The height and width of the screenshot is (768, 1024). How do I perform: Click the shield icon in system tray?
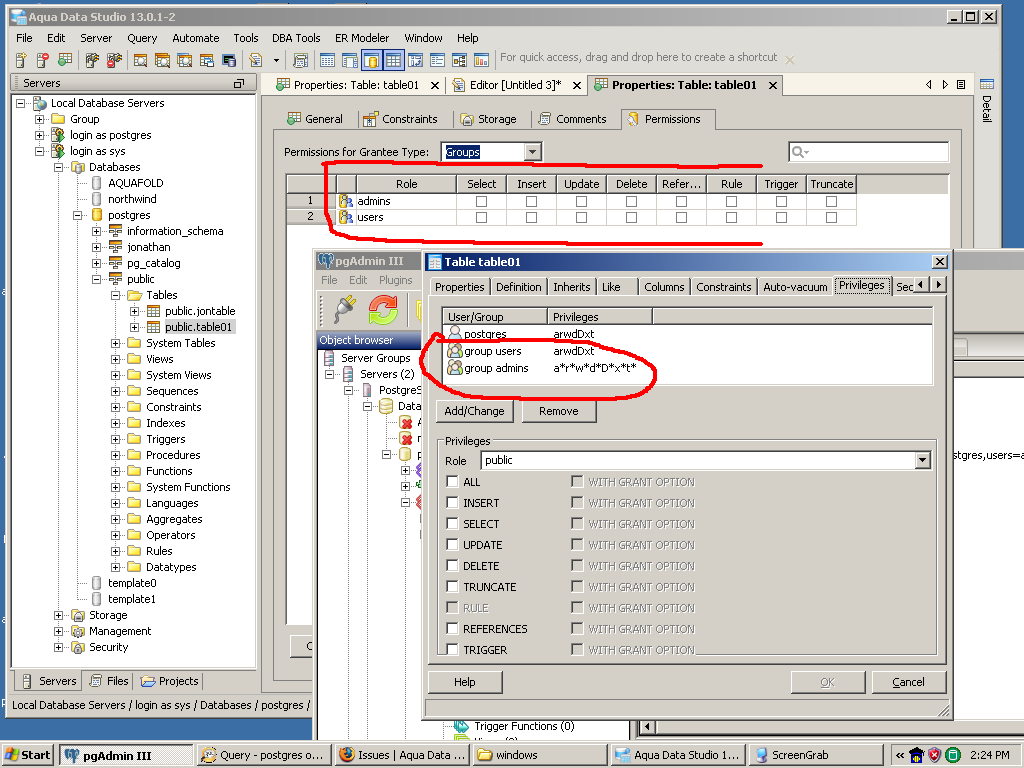[935, 755]
